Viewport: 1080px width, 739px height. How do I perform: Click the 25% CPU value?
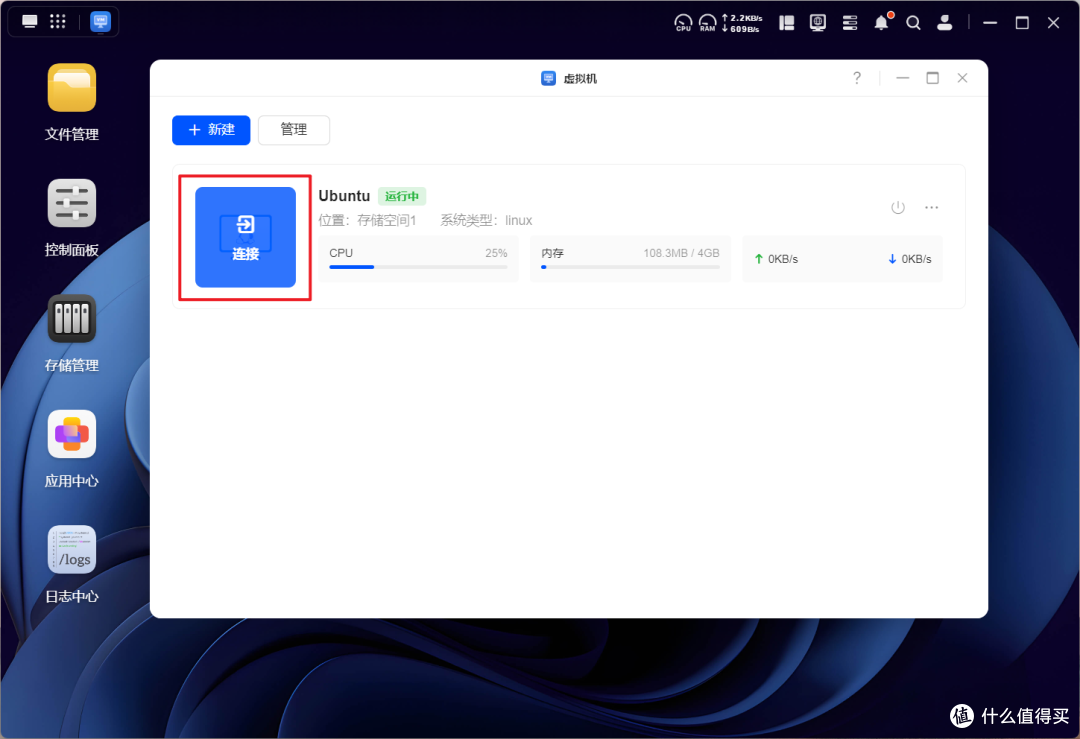(x=496, y=253)
